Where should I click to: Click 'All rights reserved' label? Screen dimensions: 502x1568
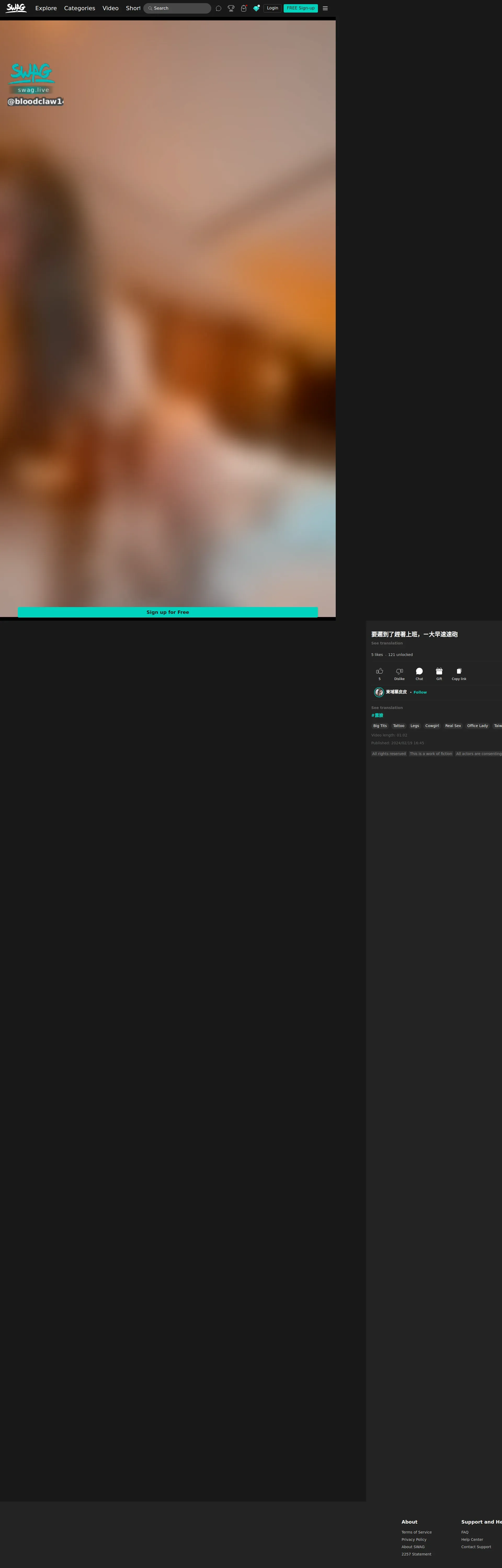[389, 754]
